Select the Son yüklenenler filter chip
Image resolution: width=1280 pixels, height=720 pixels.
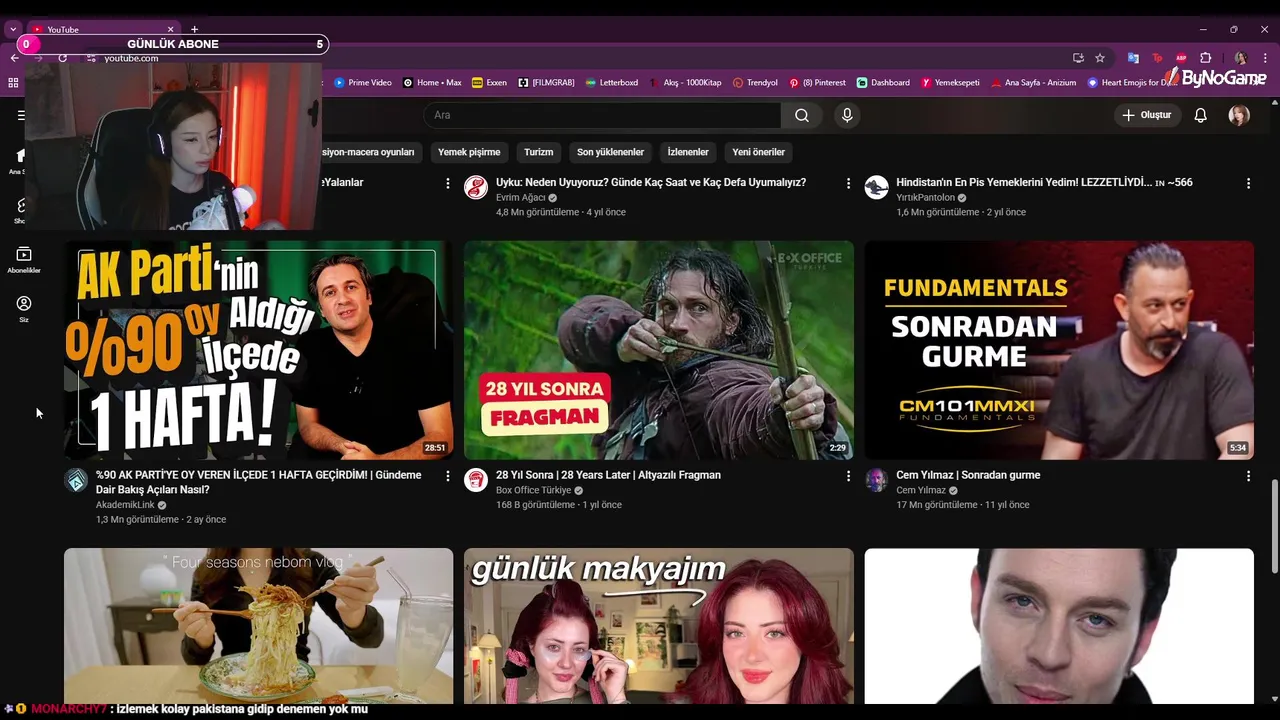click(x=610, y=152)
